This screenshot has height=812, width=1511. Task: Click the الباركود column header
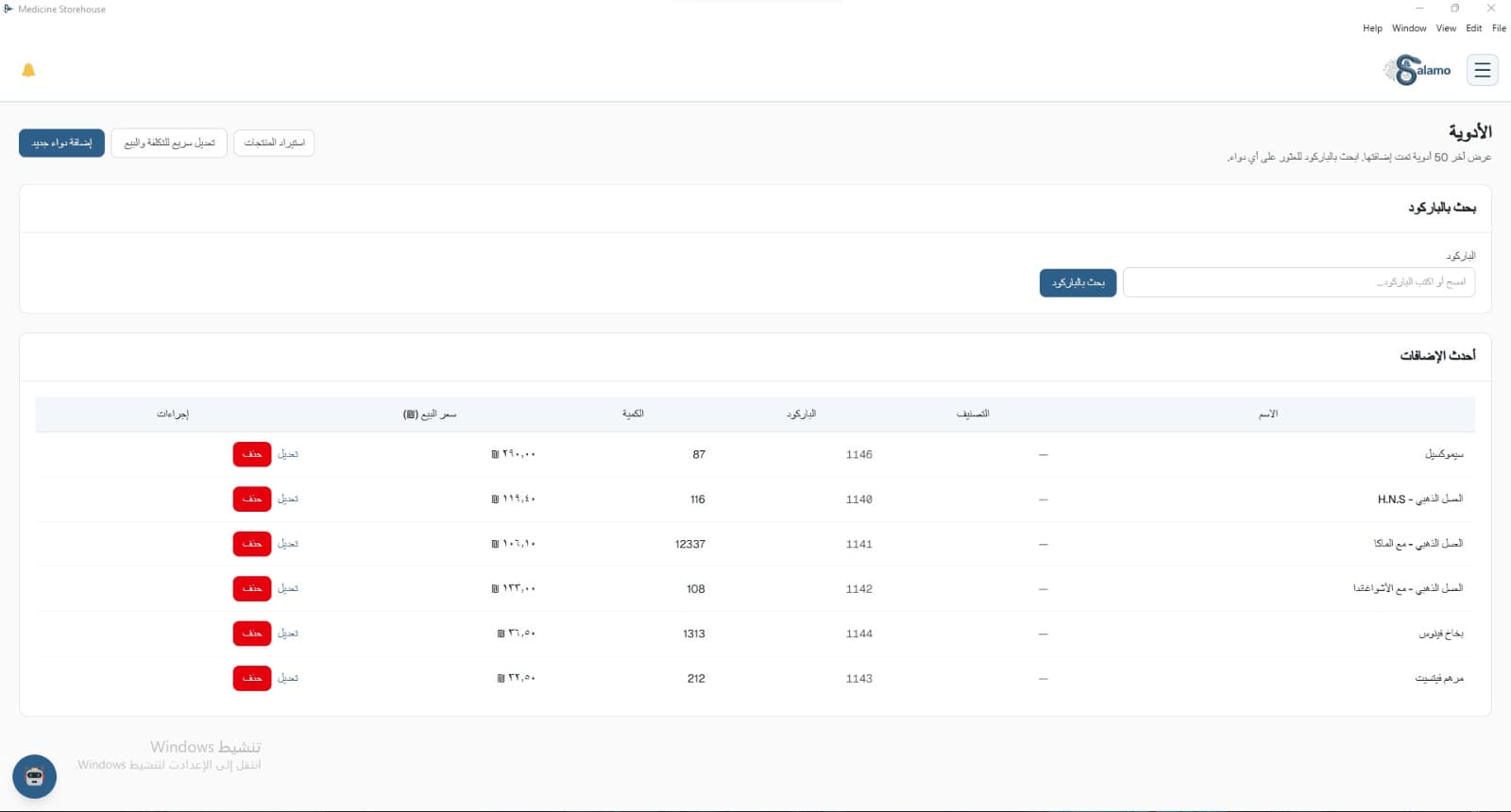point(801,414)
